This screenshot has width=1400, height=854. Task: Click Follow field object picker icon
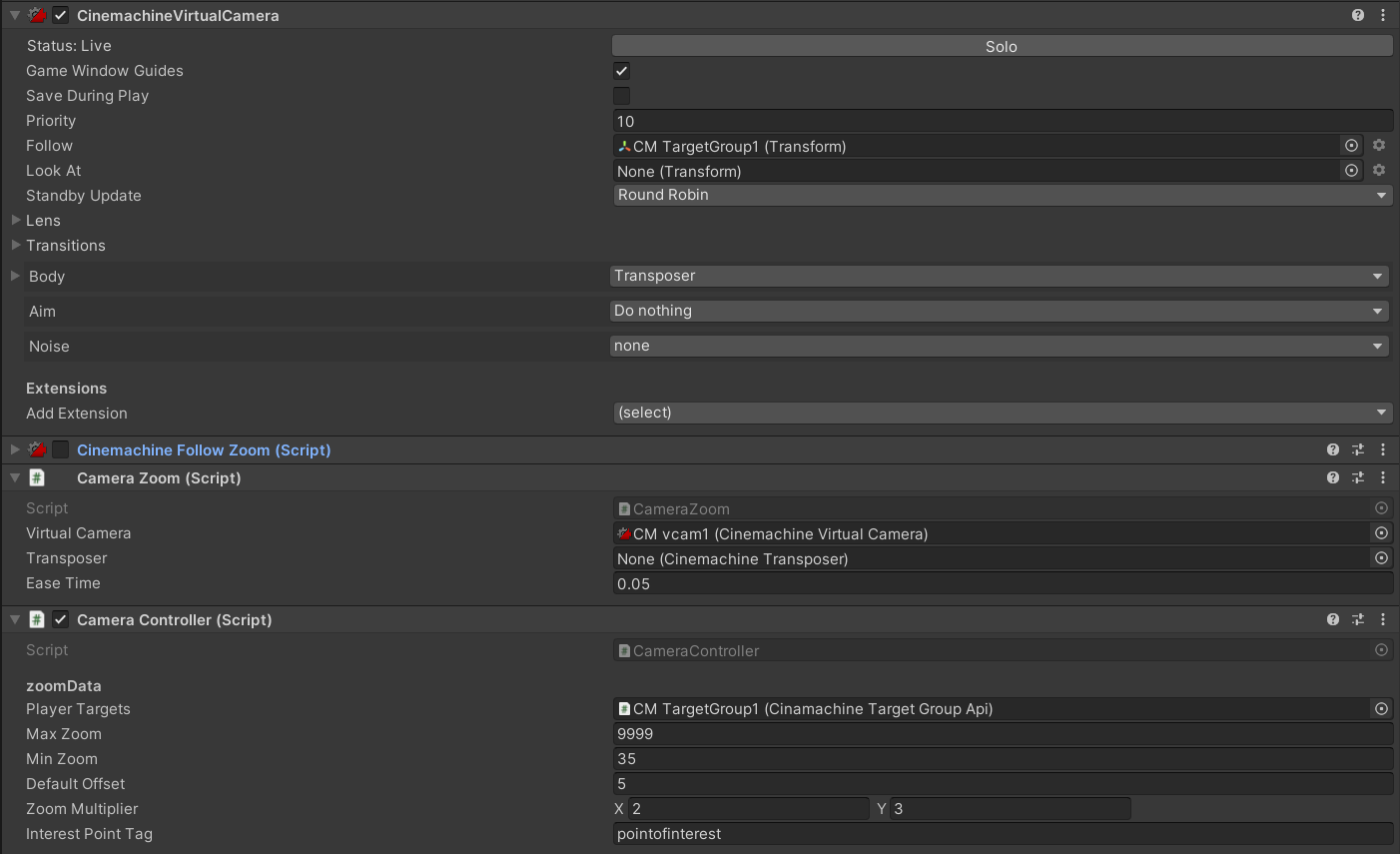[1352, 146]
